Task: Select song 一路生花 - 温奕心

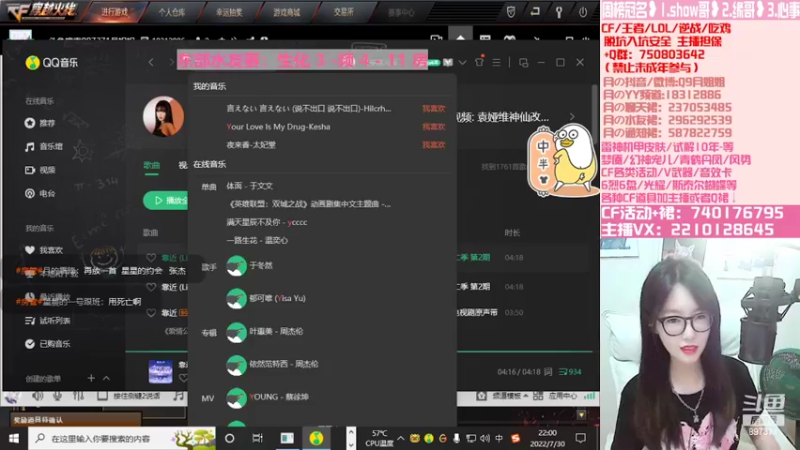Action: [257, 240]
